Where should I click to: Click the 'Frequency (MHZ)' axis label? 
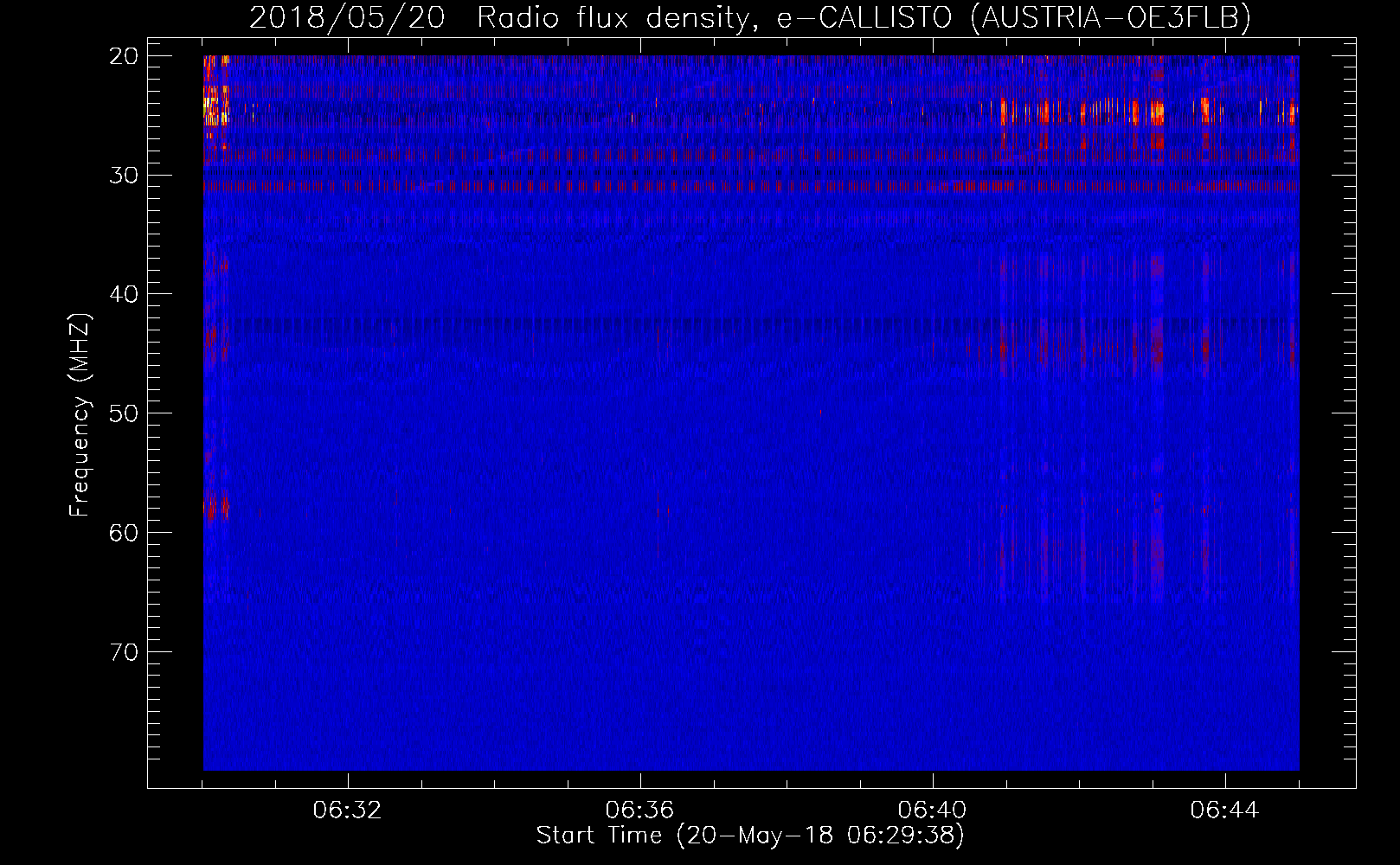pos(80,415)
